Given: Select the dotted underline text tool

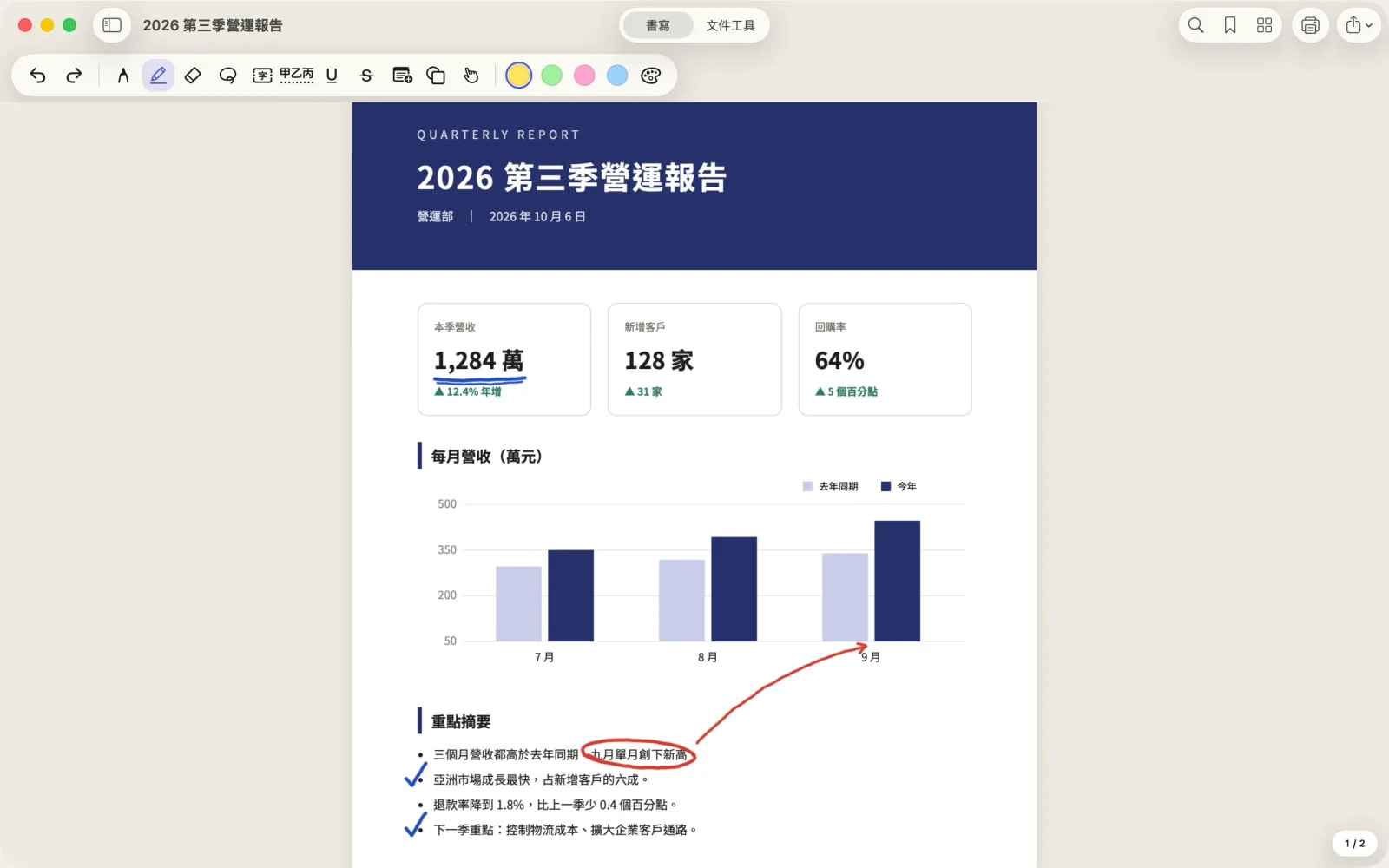Looking at the screenshot, I should (296, 76).
